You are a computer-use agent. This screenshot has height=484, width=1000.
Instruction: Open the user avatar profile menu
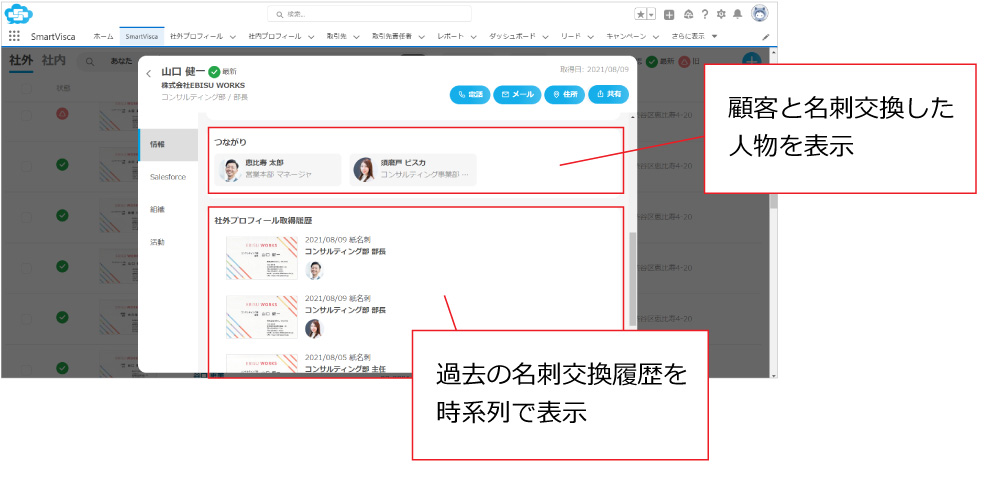tap(759, 13)
